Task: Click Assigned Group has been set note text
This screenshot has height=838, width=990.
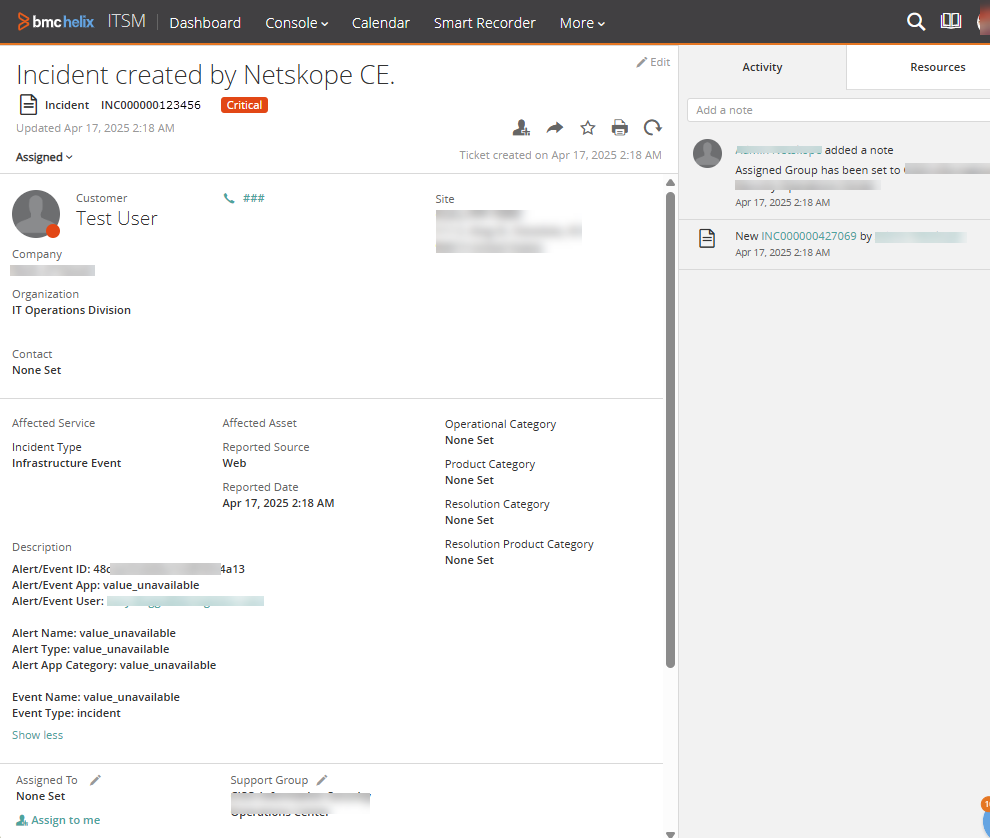Action: [x=818, y=170]
